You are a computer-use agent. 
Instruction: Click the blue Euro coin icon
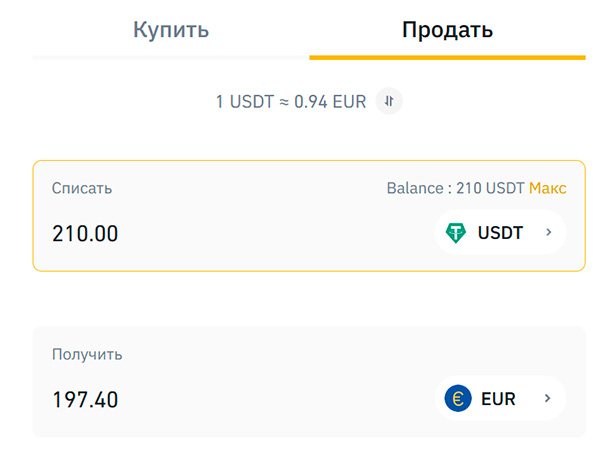pos(458,399)
